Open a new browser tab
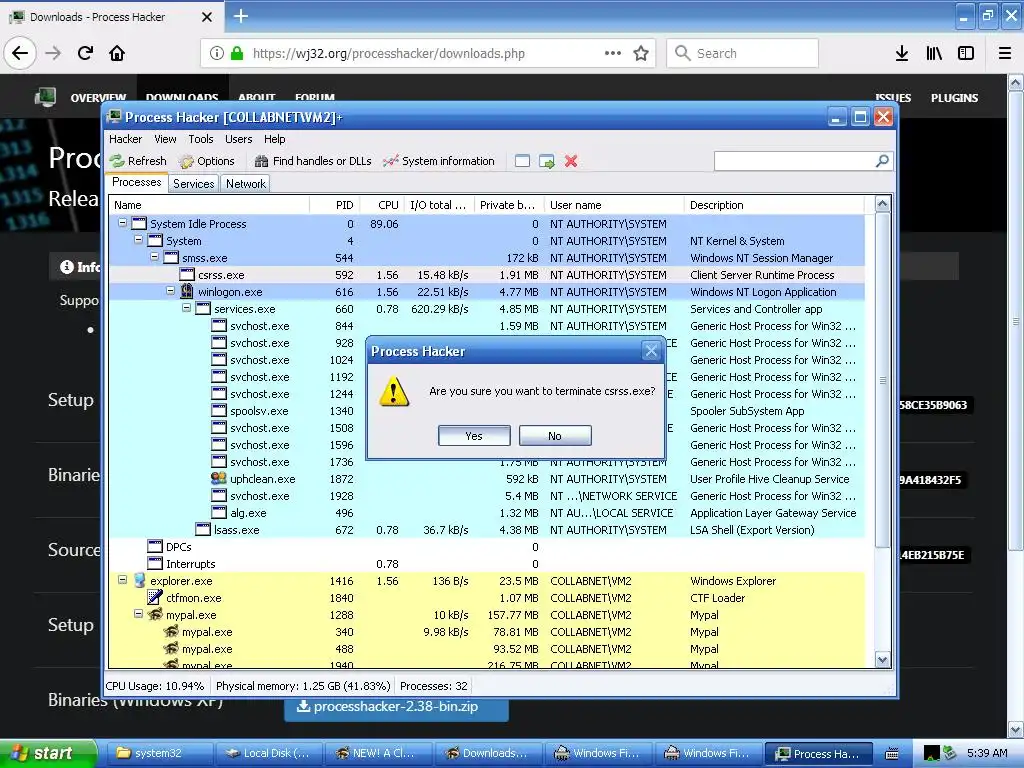The height and width of the screenshot is (768, 1024). [x=240, y=16]
